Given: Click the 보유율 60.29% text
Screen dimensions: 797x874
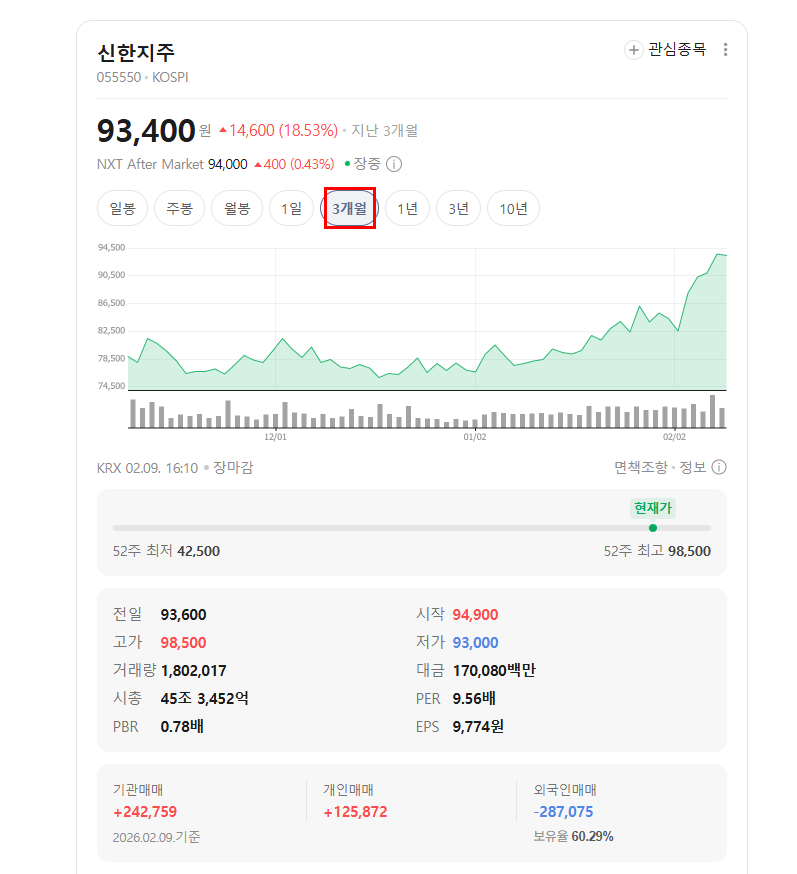Looking at the screenshot, I should 573,837.
